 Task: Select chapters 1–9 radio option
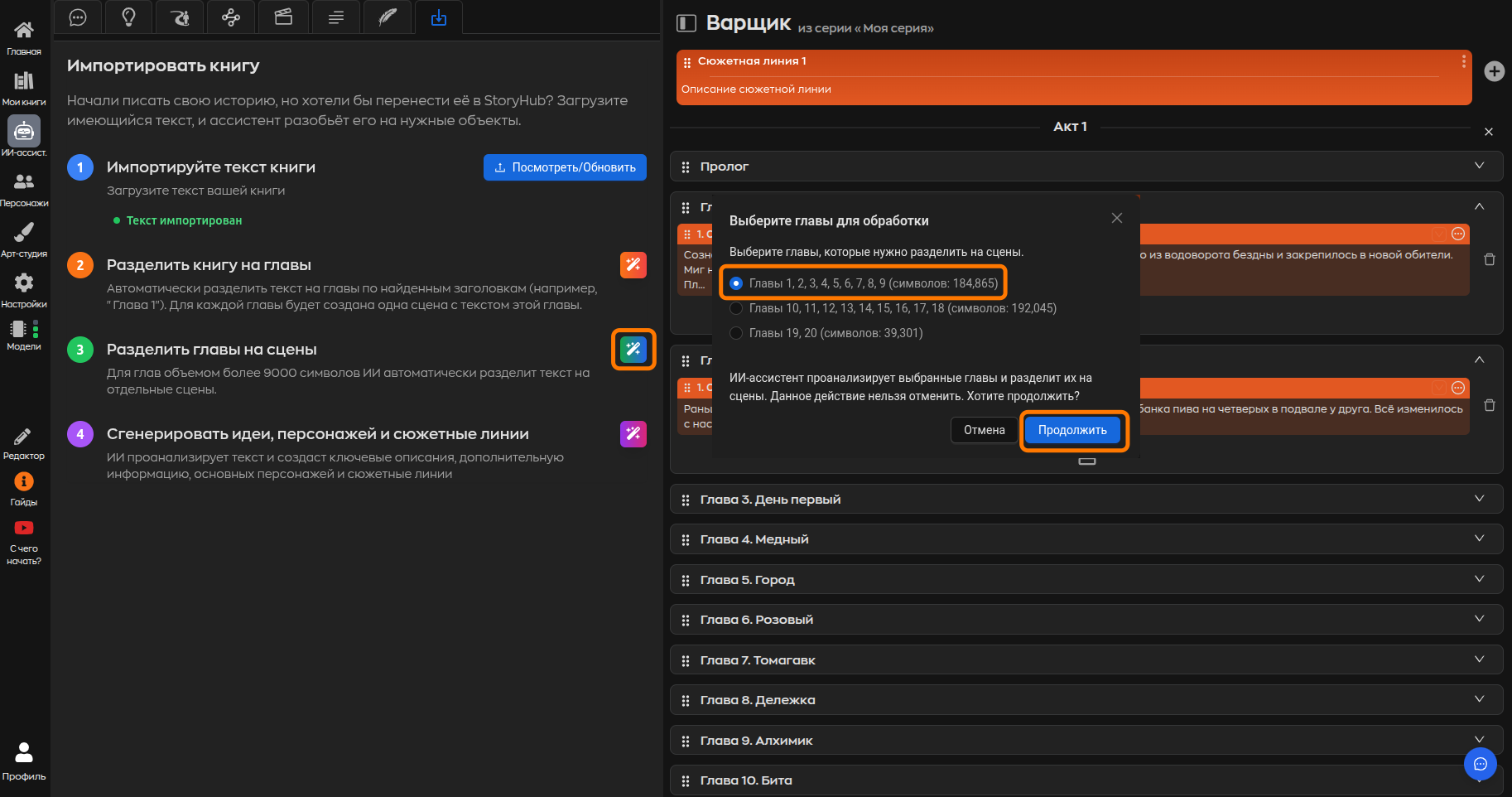[736, 283]
